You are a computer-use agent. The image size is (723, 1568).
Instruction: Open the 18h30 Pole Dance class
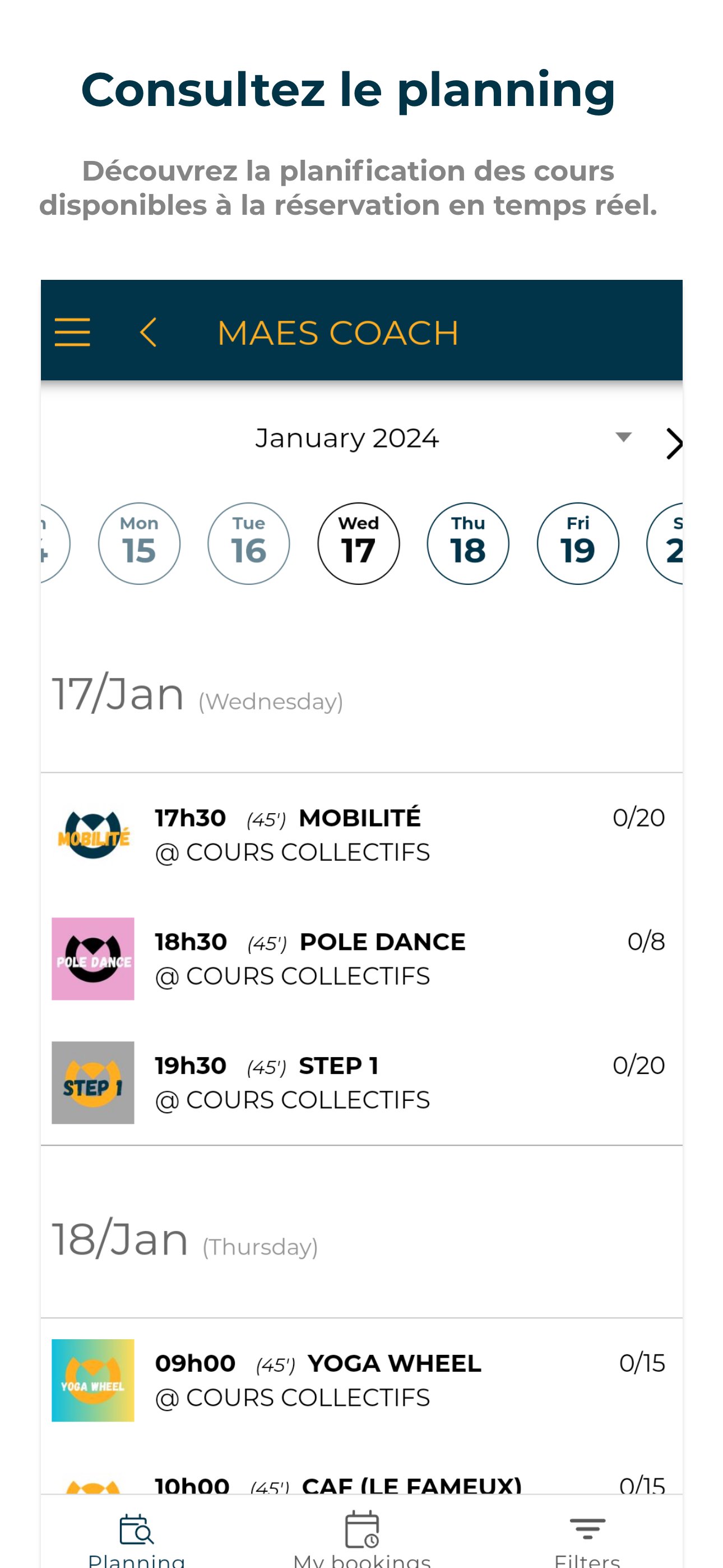point(382,959)
